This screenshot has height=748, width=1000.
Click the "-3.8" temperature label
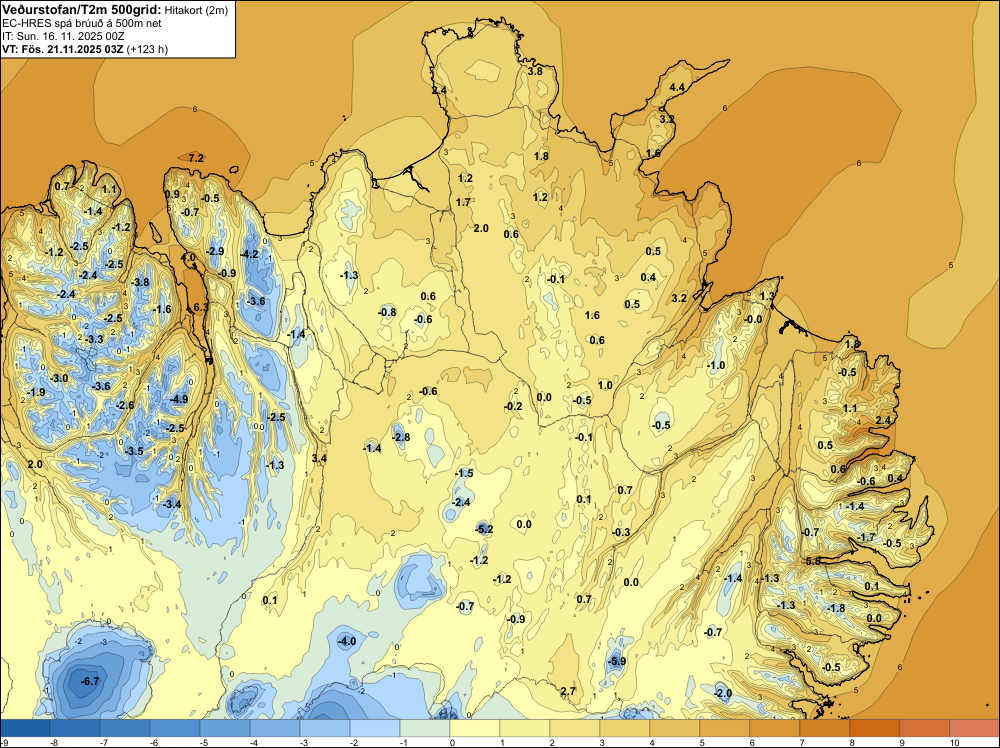[140, 282]
